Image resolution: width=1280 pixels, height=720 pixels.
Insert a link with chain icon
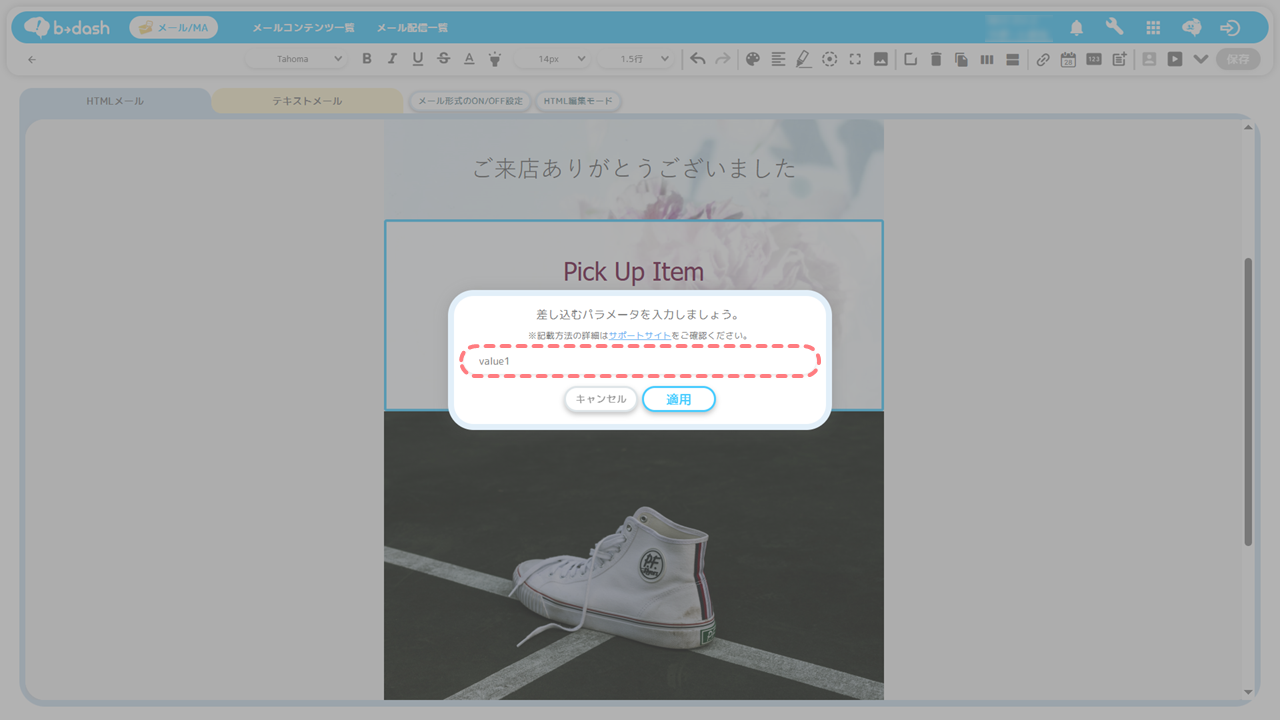pos(1043,59)
